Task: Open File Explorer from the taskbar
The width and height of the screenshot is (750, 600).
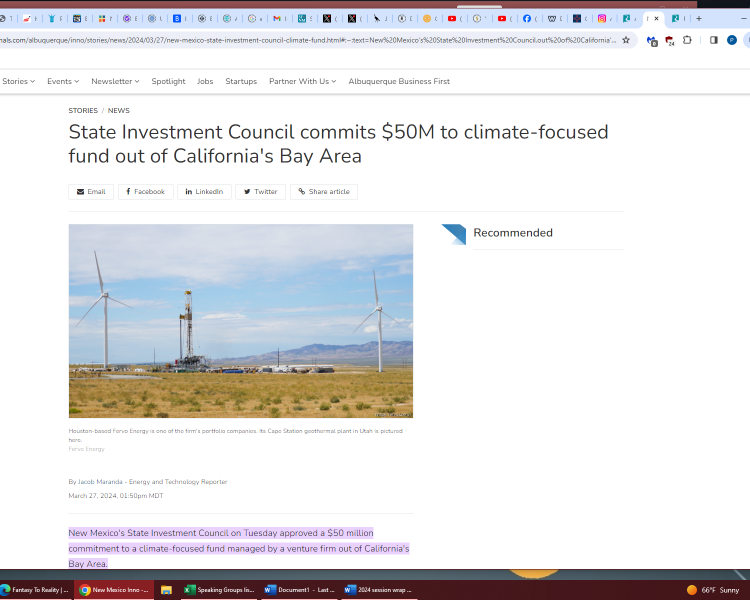Action: click(167, 590)
